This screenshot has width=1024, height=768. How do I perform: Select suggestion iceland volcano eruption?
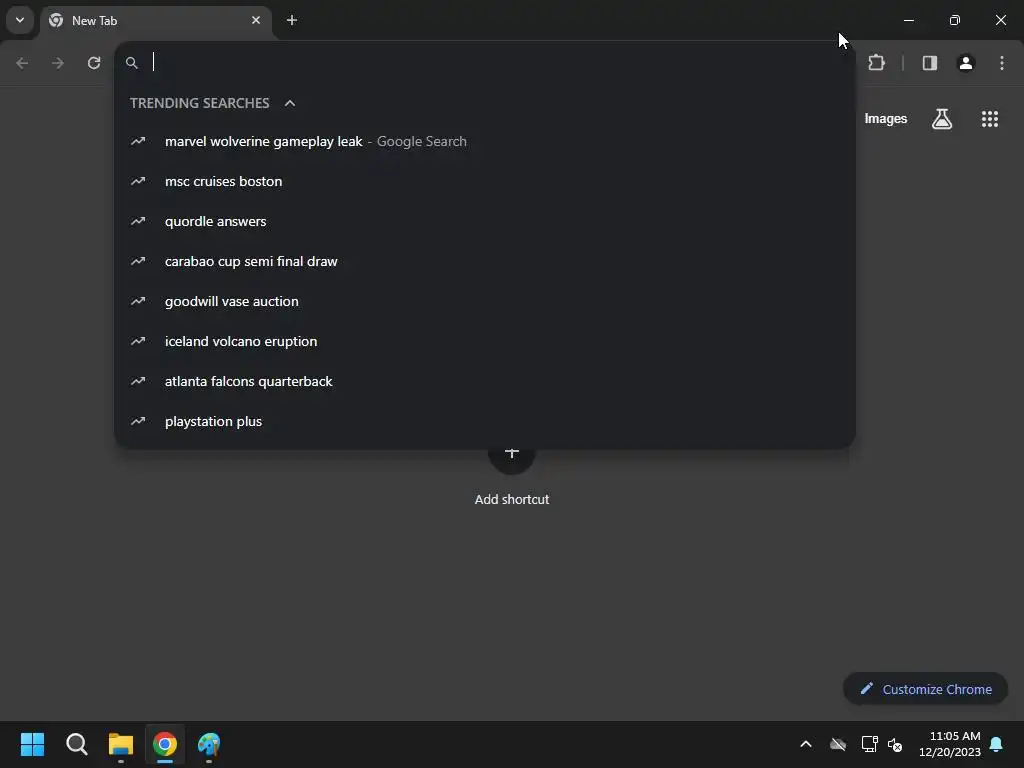[485, 341]
